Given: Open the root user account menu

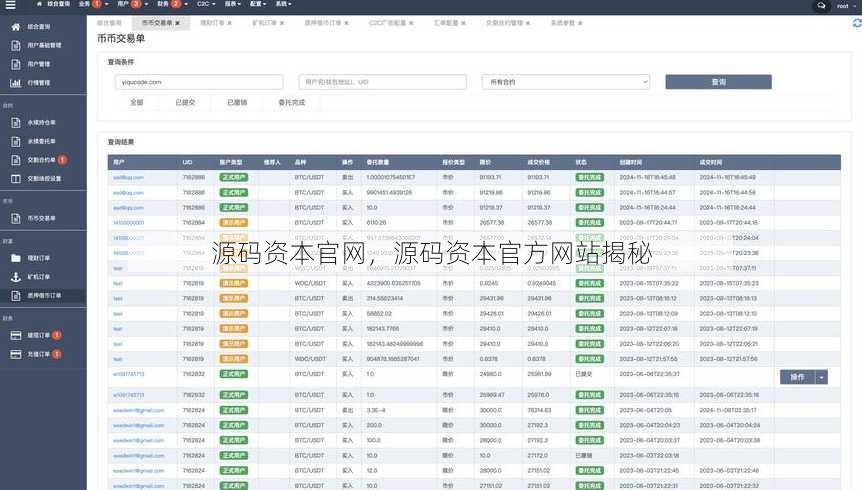Looking at the screenshot, I should (846, 5).
